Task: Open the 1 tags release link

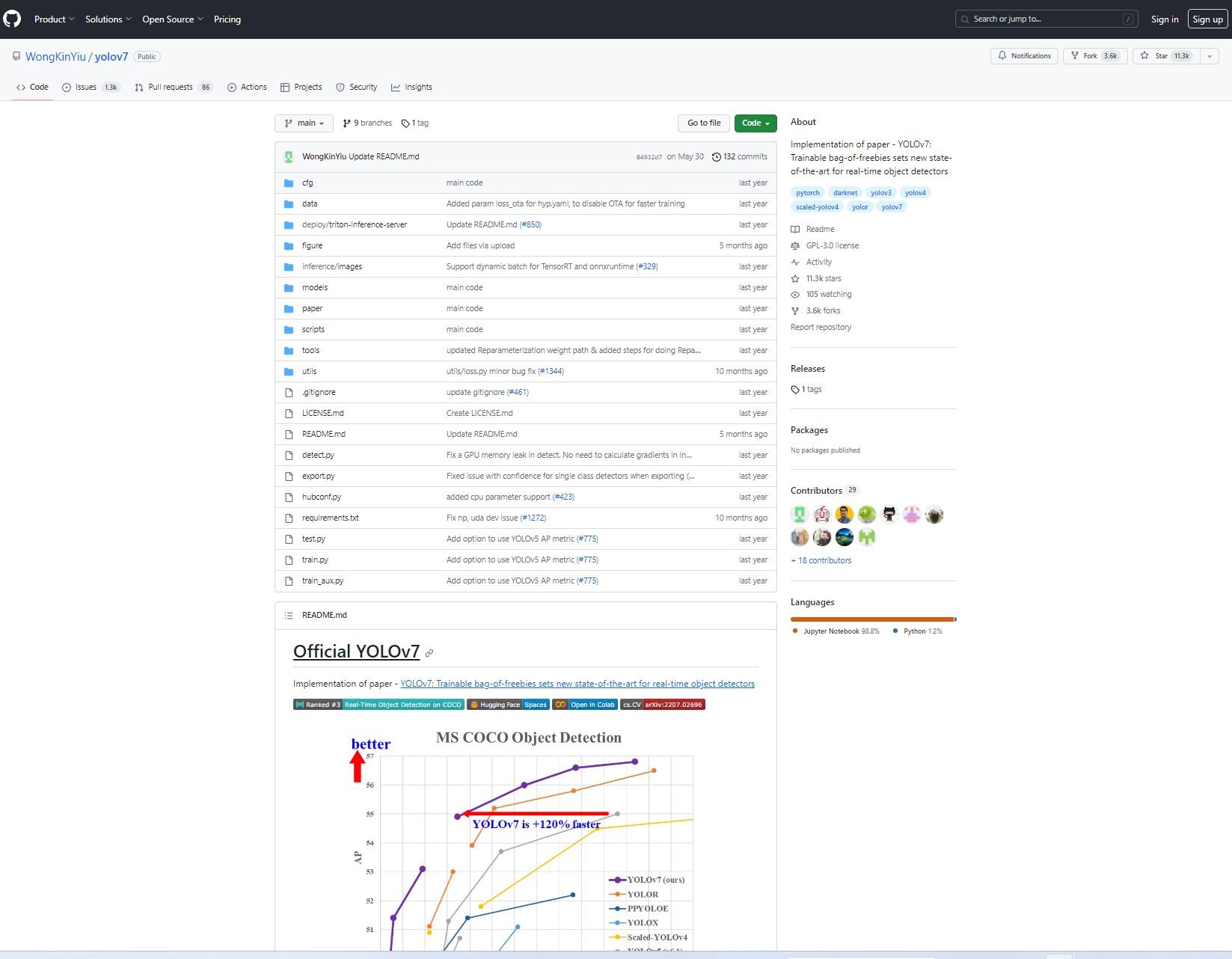Action: click(806, 390)
